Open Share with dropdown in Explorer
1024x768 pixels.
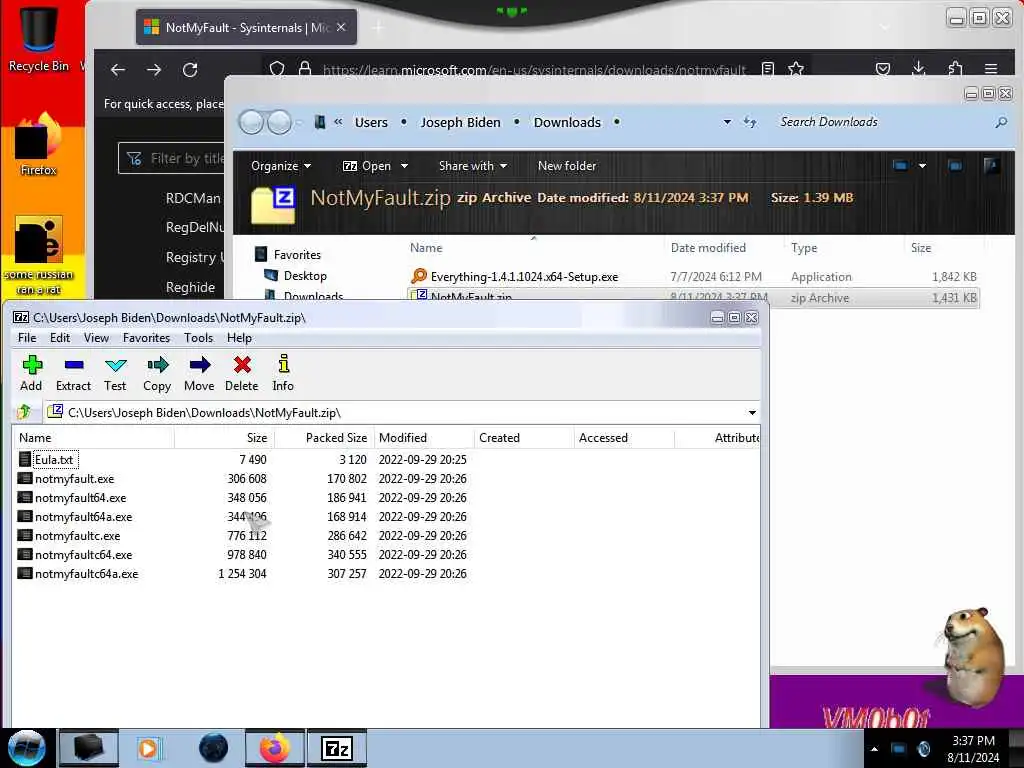[473, 166]
